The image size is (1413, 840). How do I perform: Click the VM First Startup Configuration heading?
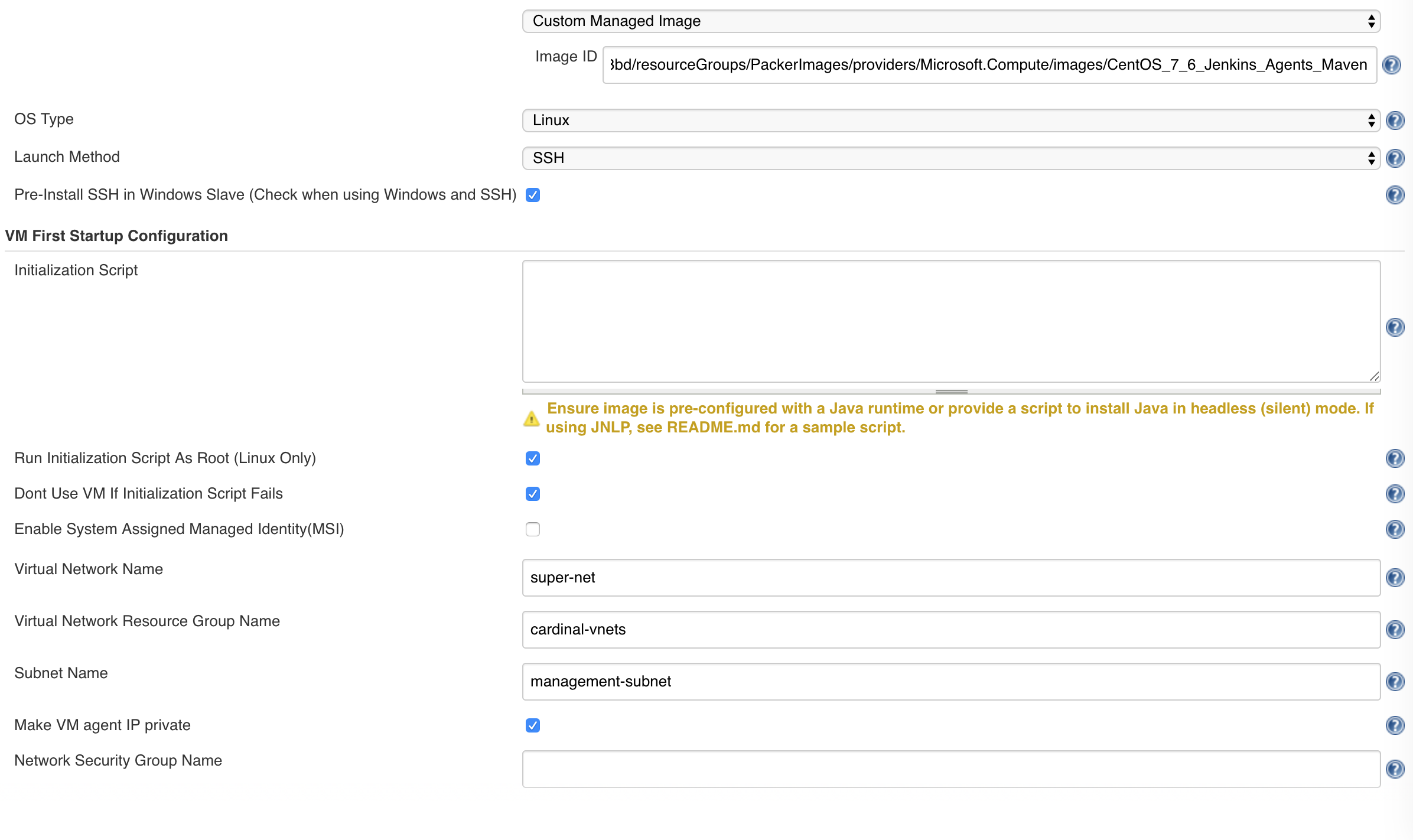point(116,236)
